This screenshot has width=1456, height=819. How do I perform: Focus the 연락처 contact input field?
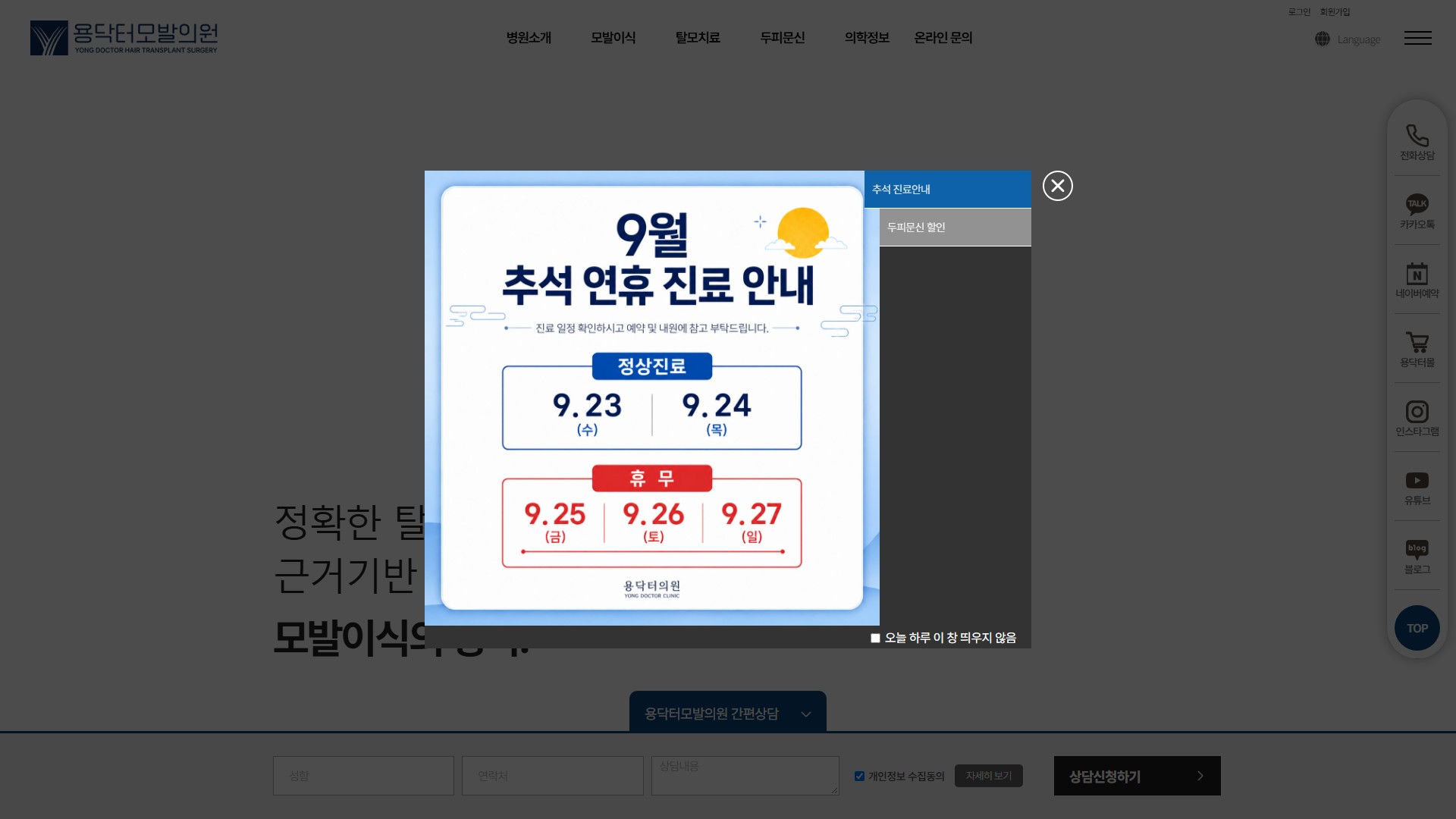(552, 776)
